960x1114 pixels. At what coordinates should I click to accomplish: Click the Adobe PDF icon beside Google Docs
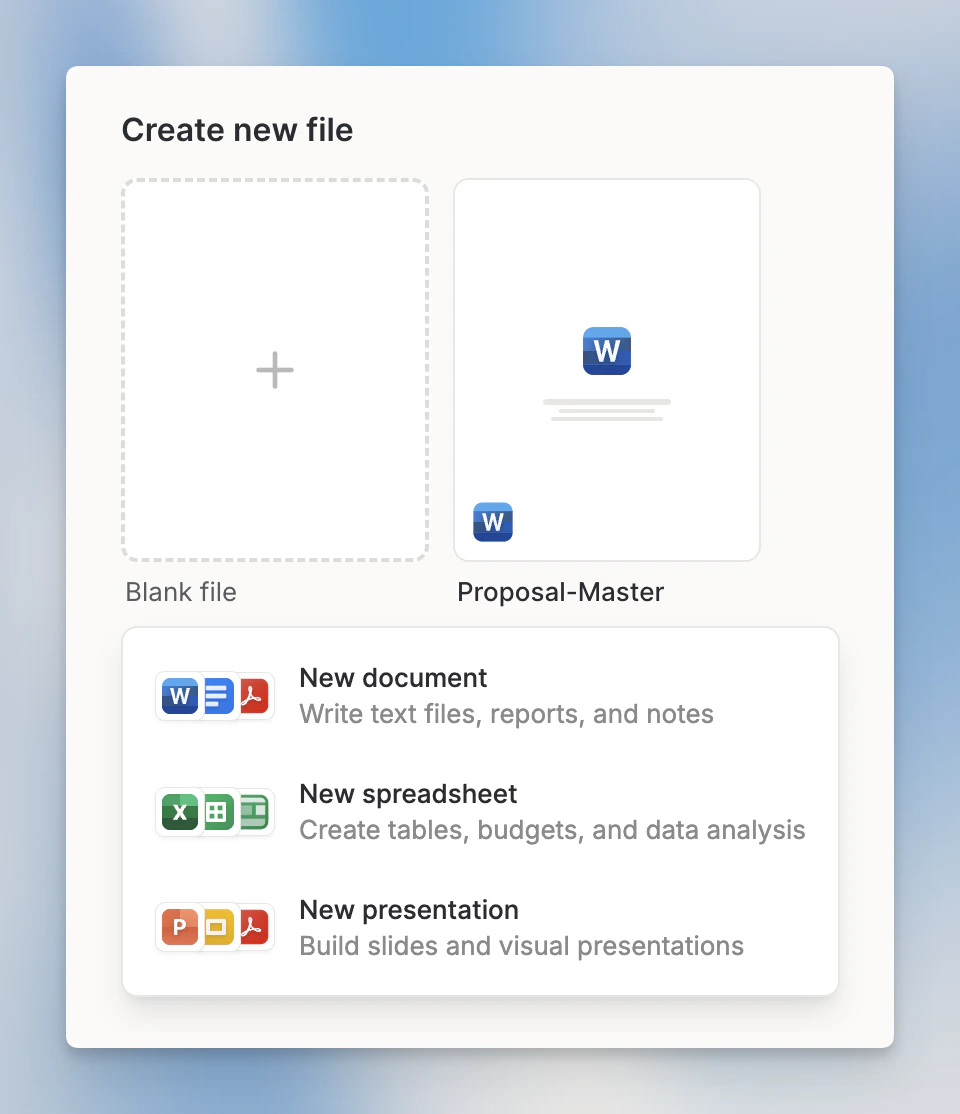(x=250, y=695)
